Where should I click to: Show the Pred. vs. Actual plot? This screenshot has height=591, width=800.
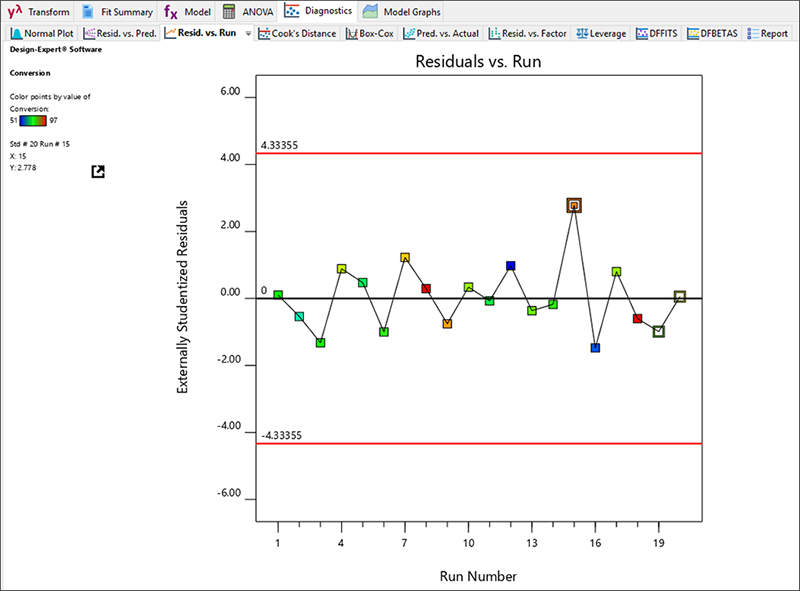pyautogui.click(x=441, y=33)
